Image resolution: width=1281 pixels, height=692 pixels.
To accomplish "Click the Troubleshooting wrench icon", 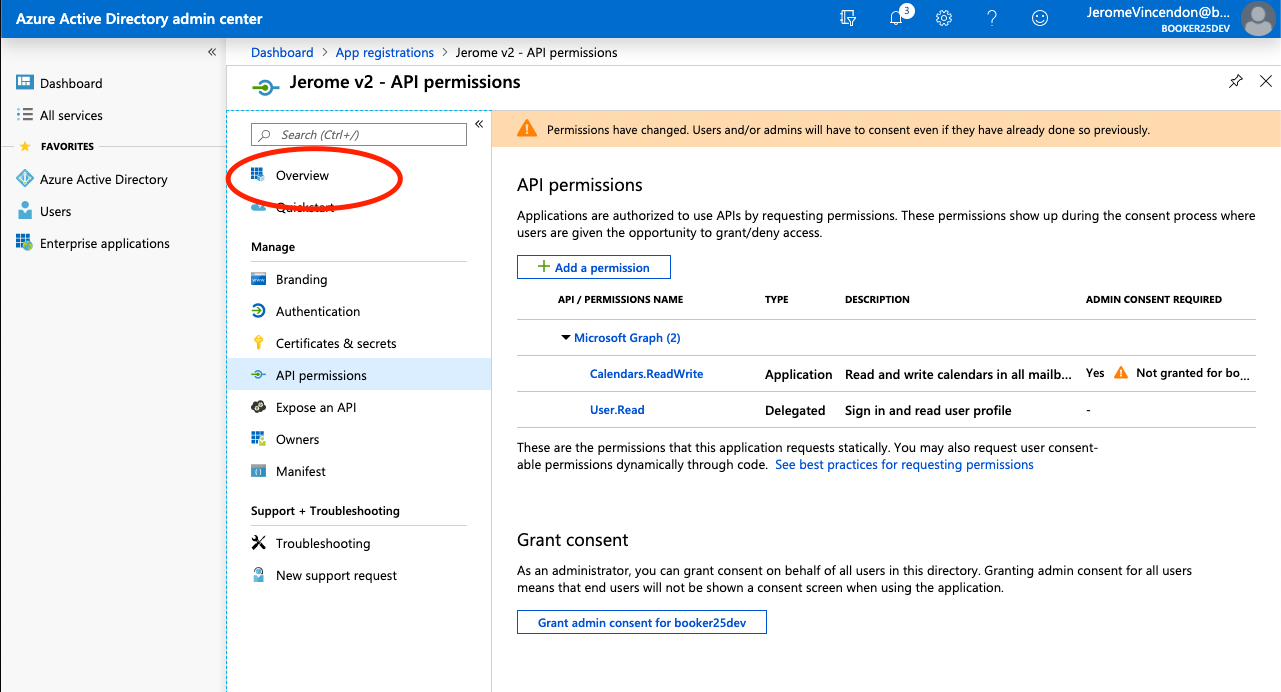I will 260,543.
